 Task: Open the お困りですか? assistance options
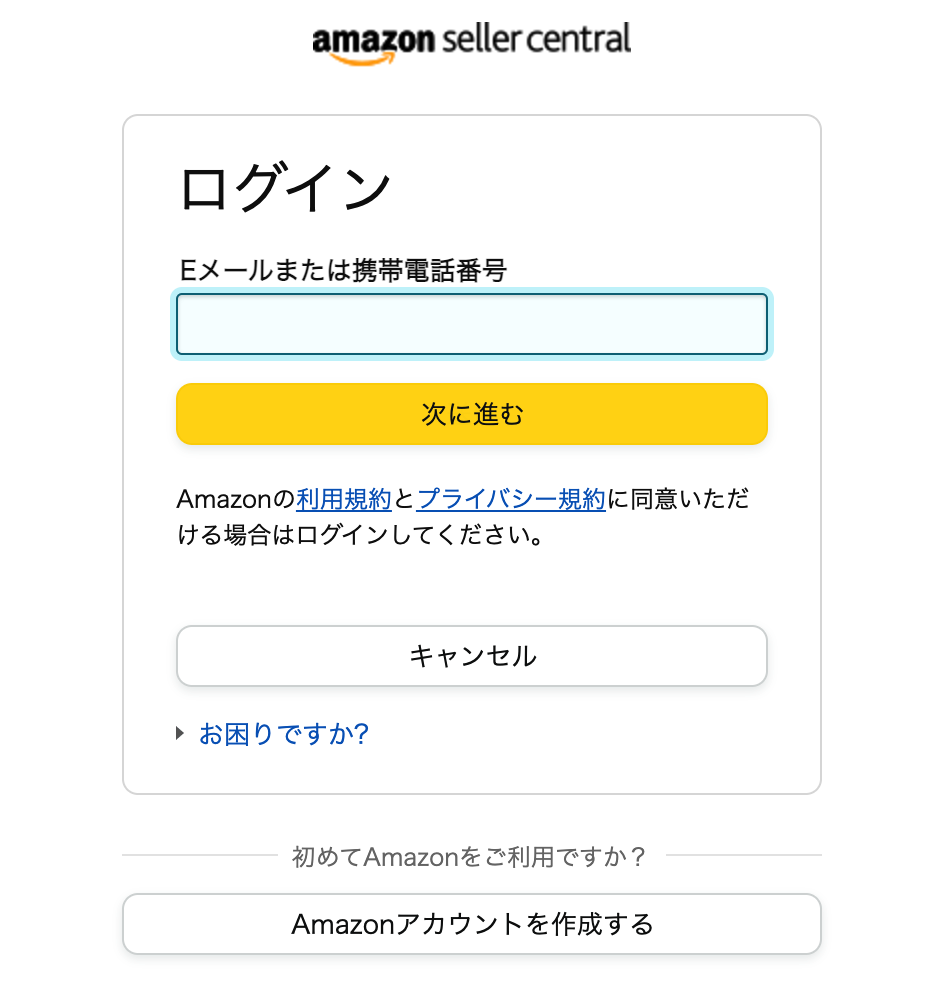pos(283,733)
